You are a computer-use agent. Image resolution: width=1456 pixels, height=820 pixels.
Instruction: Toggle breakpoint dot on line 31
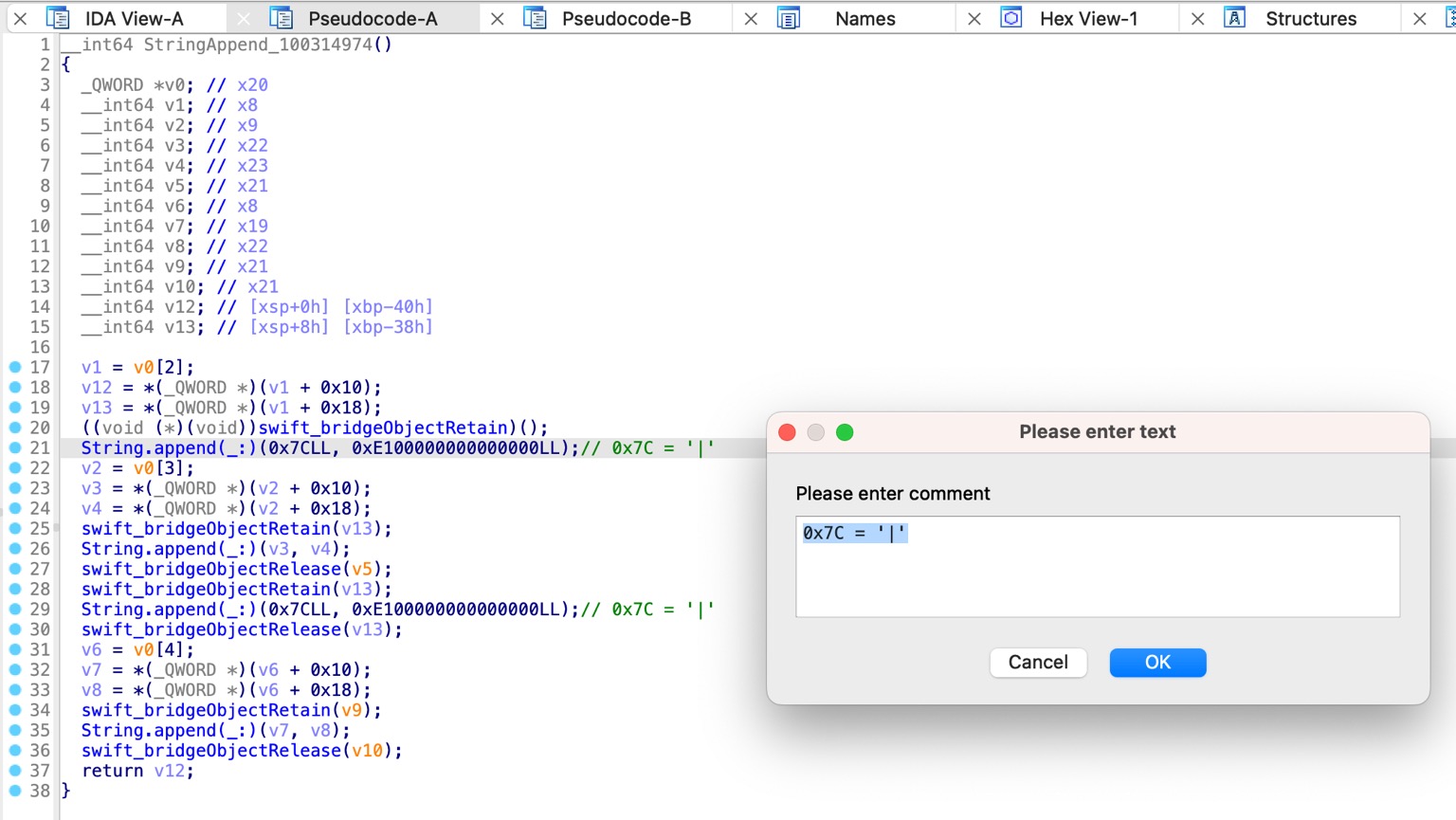[x=15, y=649]
